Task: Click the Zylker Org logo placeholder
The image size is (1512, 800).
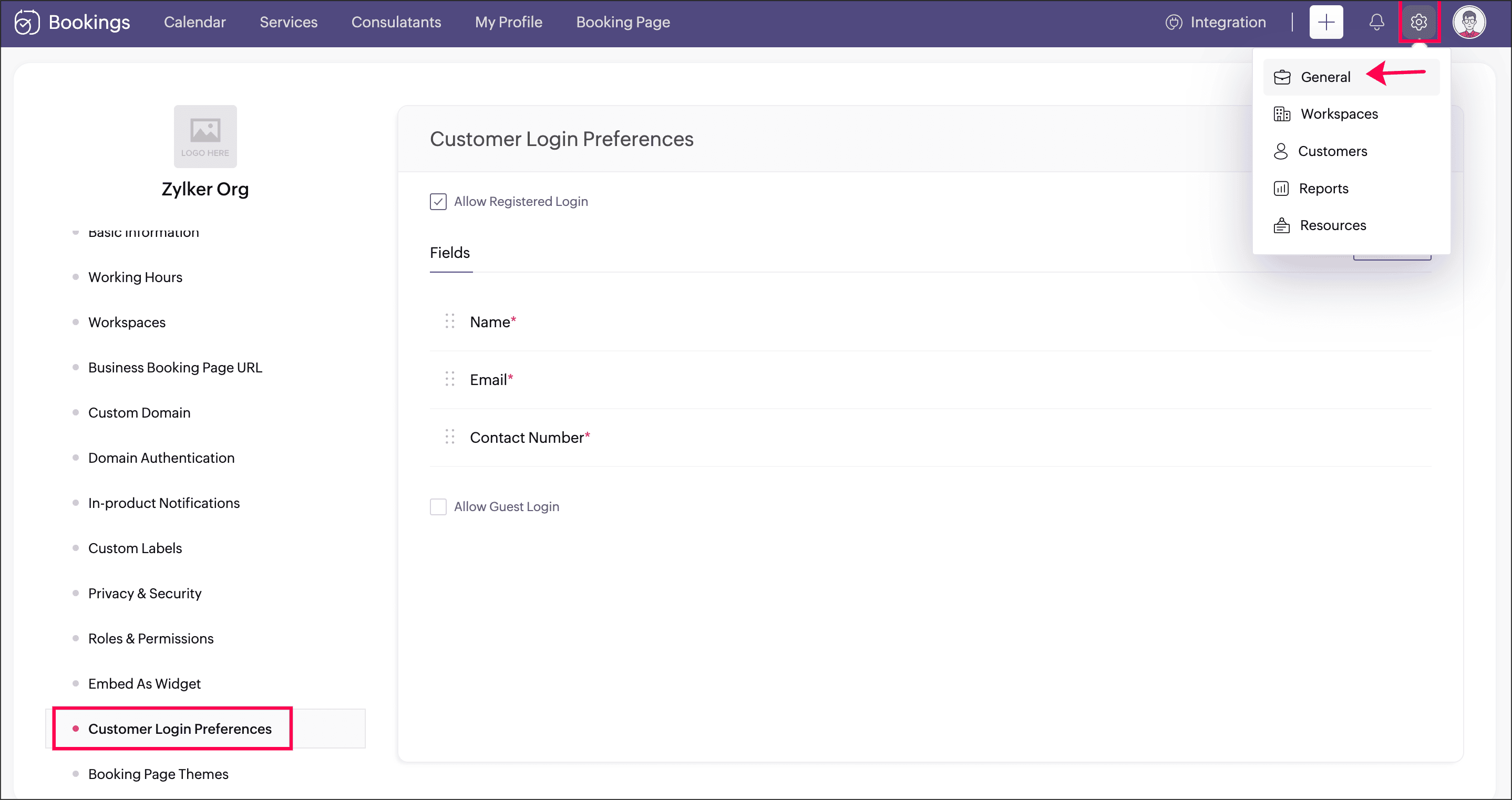Action: tap(205, 137)
